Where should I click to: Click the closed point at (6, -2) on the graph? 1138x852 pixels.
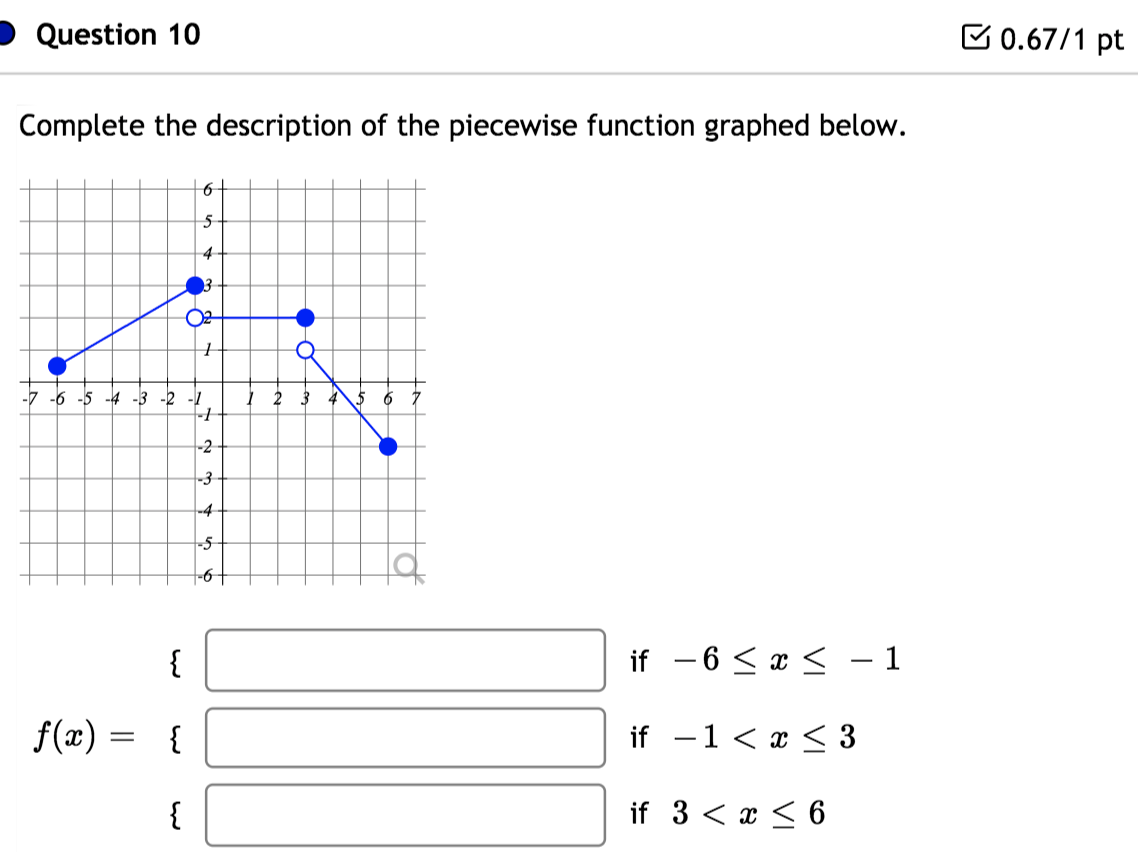(388, 446)
